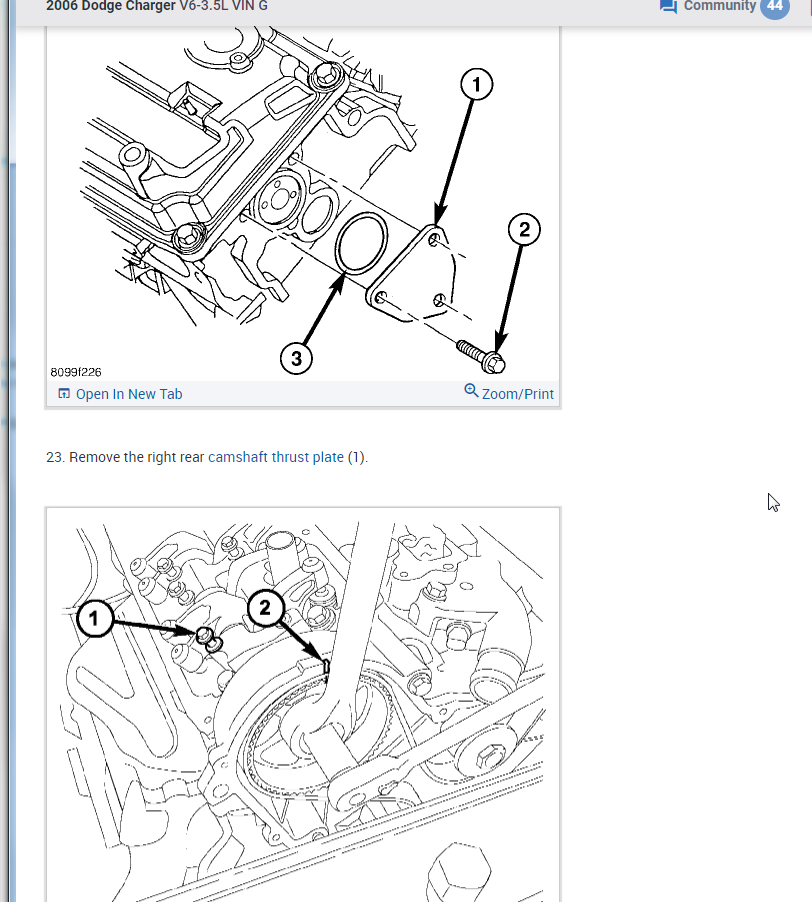The image size is (812, 902).
Task: Click the bolt illustration in first diagram
Action: coord(481,357)
